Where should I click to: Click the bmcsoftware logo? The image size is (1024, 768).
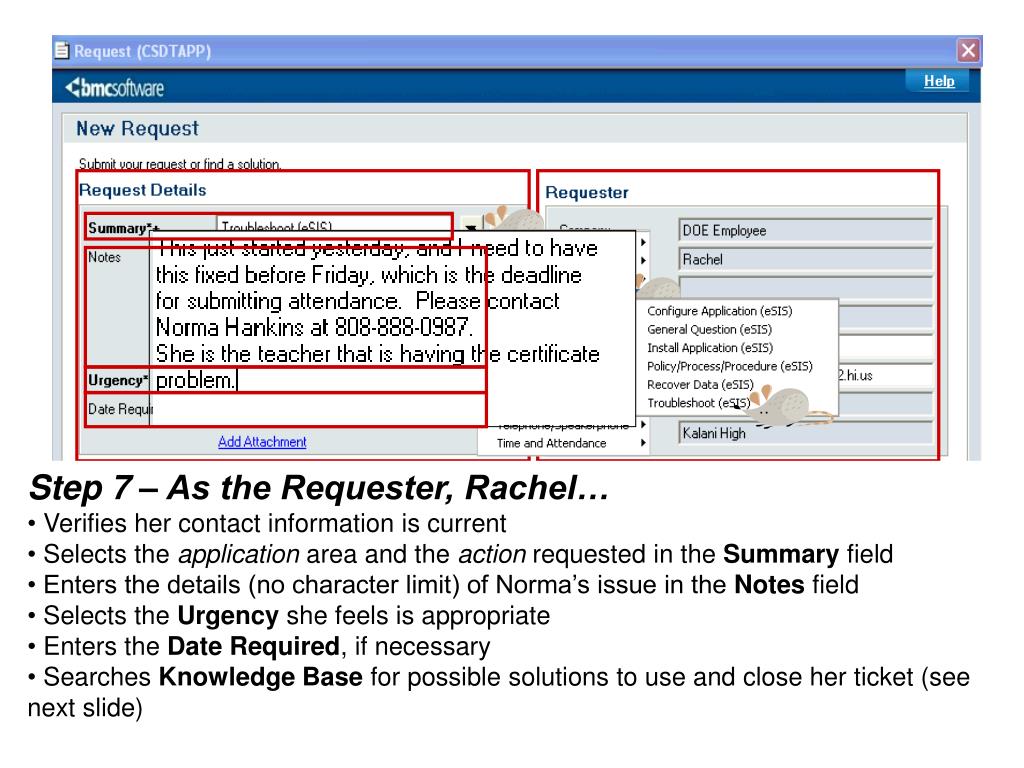(115, 88)
